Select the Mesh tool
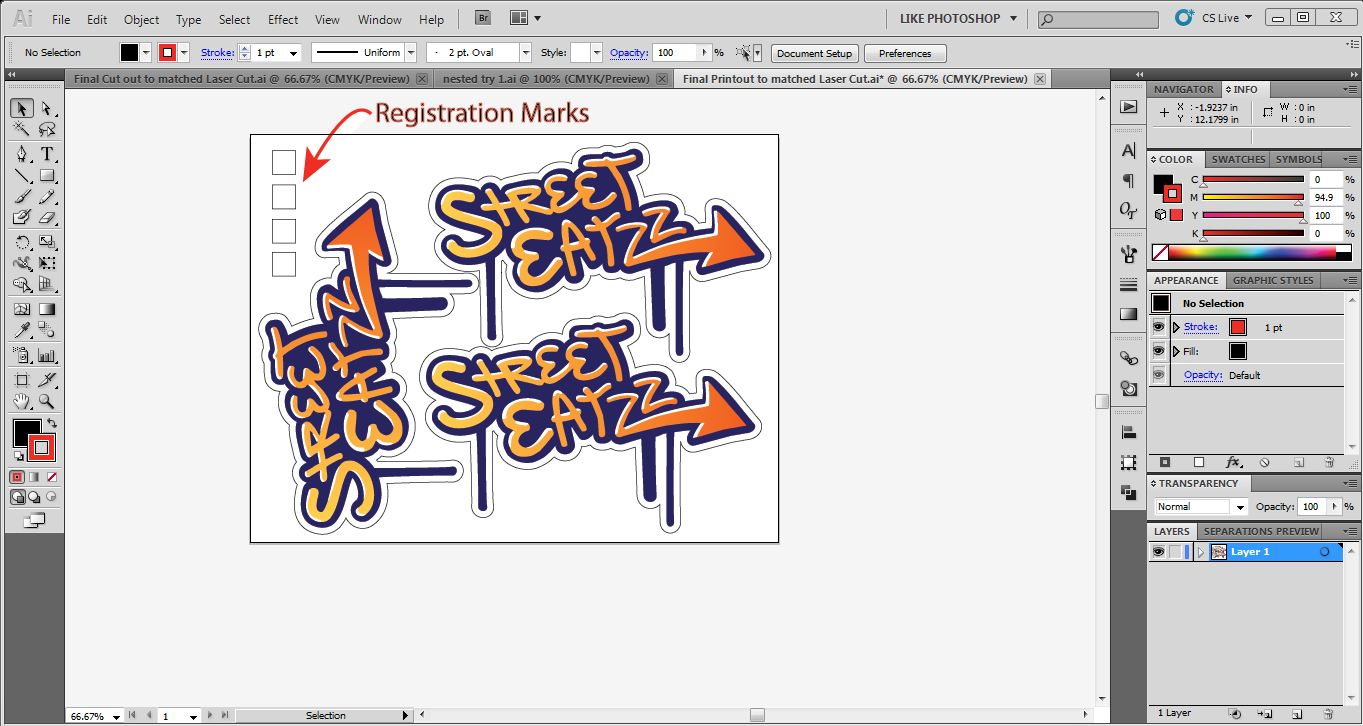This screenshot has height=726, width=1363. pos(22,309)
